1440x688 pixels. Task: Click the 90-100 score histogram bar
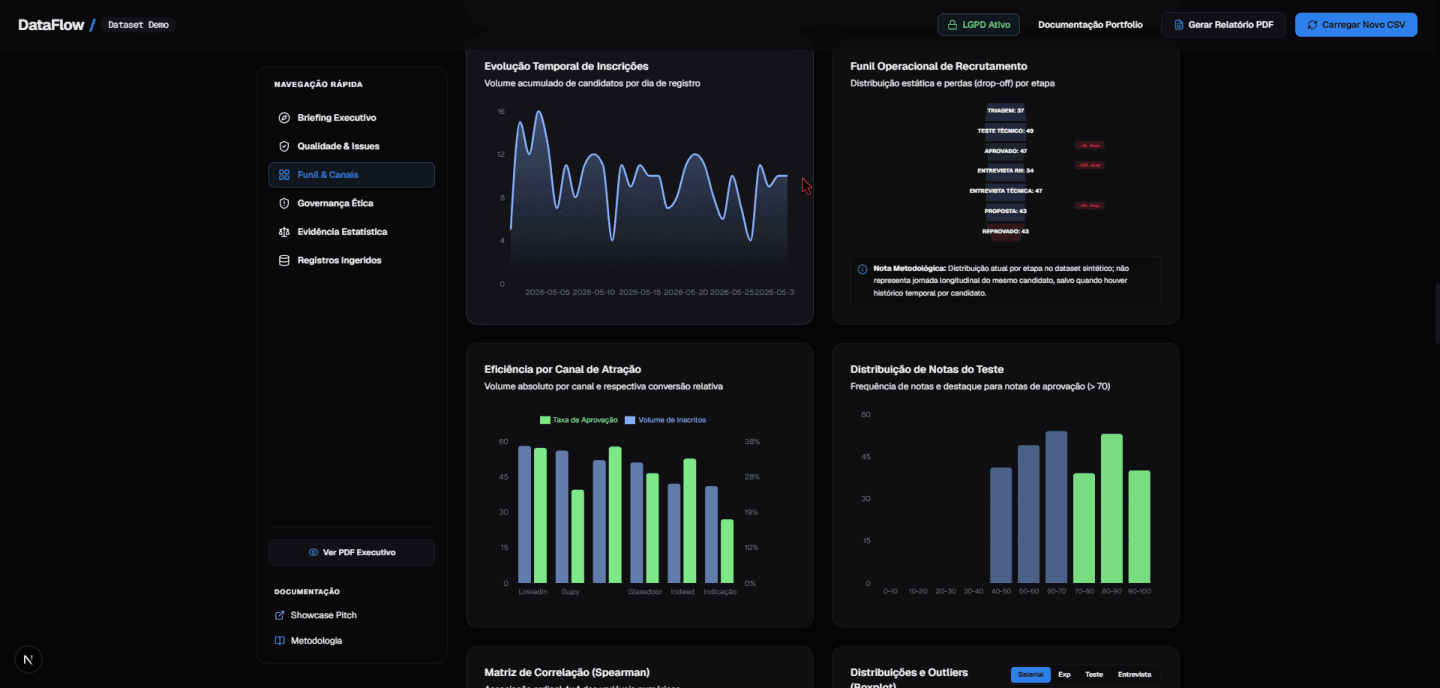point(1139,527)
